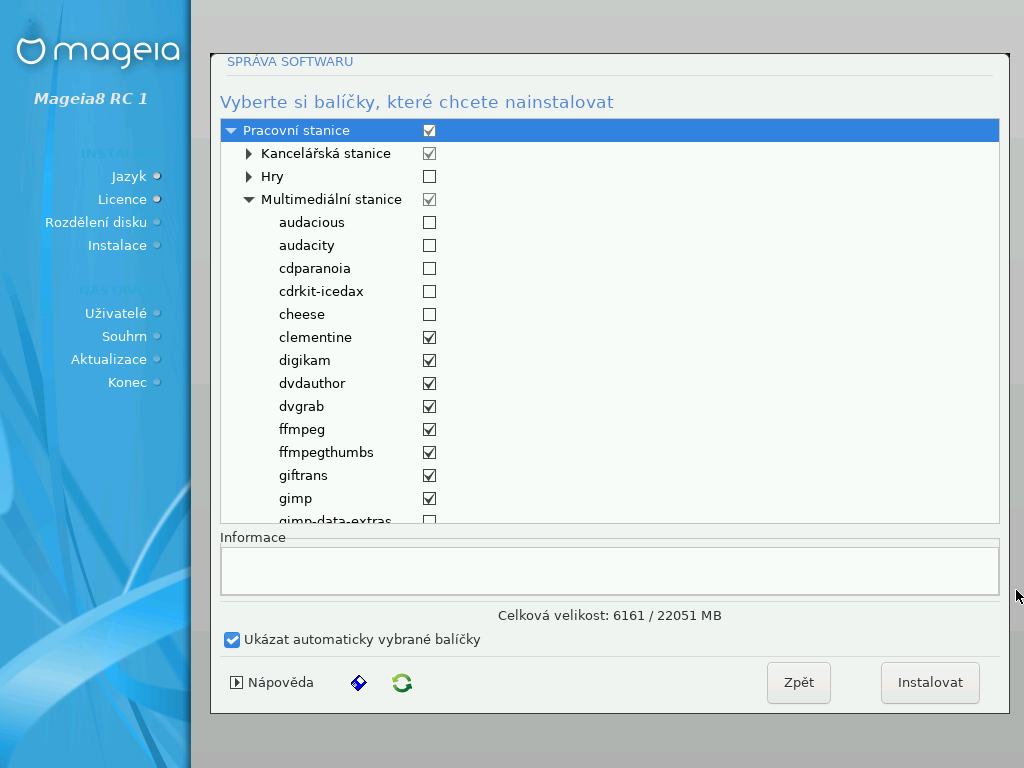Screen dimensions: 1024x768
Task: Select the audacity package row
Action: coord(610,246)
